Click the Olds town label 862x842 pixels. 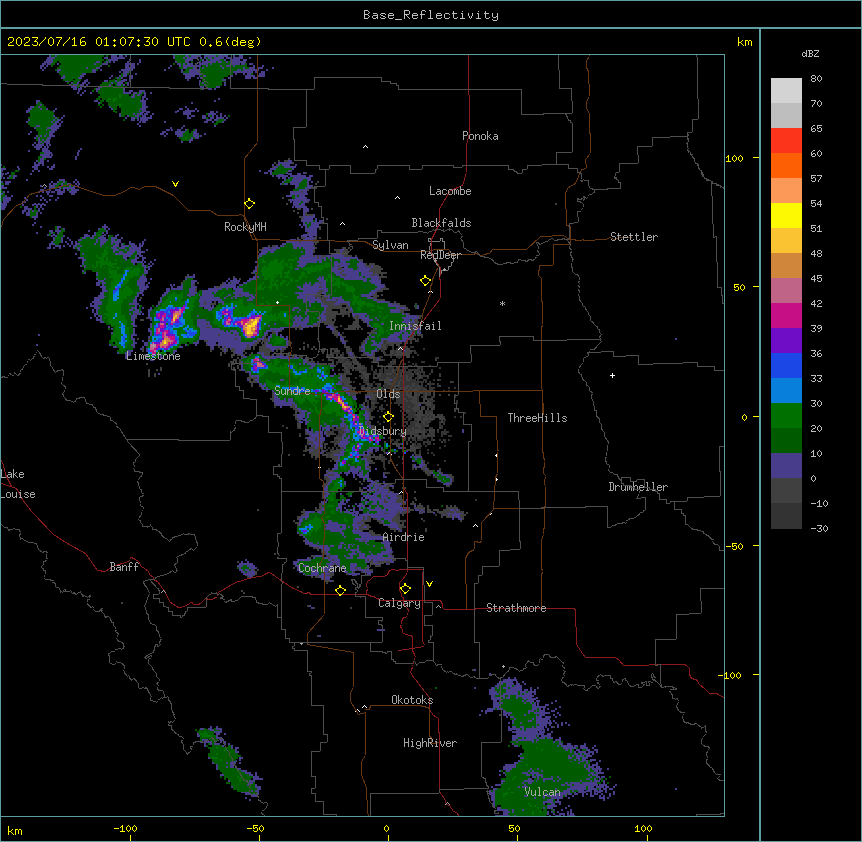pyautogui.click(x=388, y=394)
